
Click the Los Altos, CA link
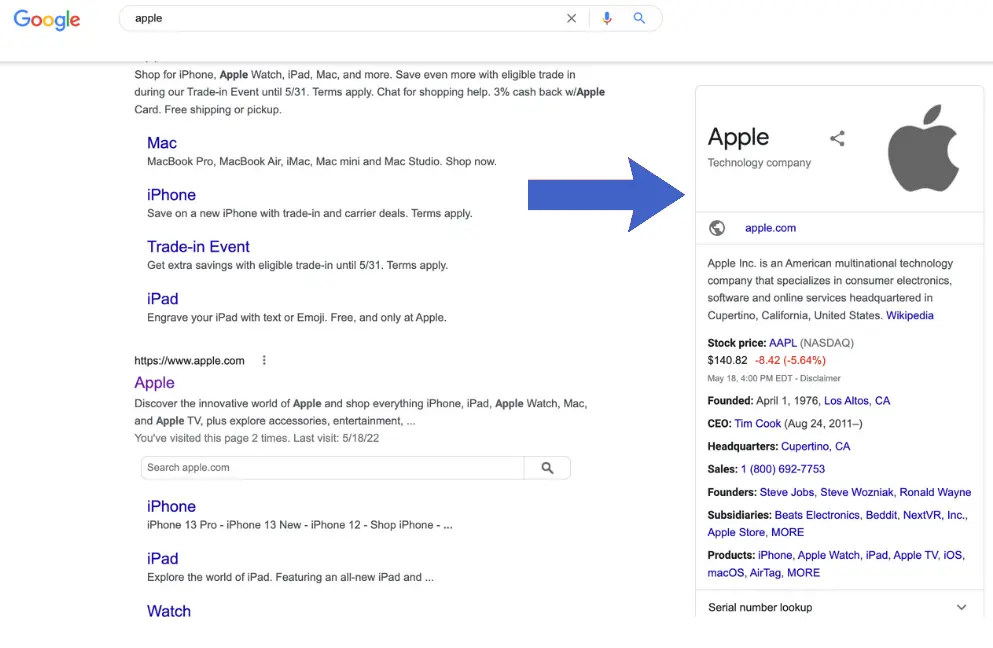click(x=857, y=401)
